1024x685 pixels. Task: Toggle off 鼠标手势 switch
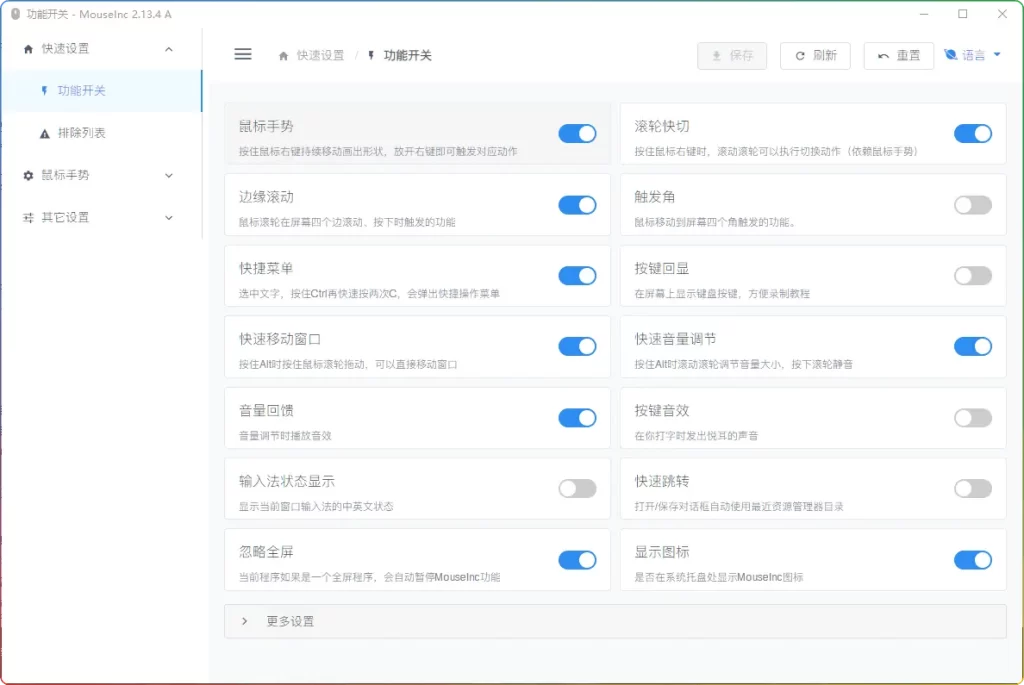(x=577, y=134)
